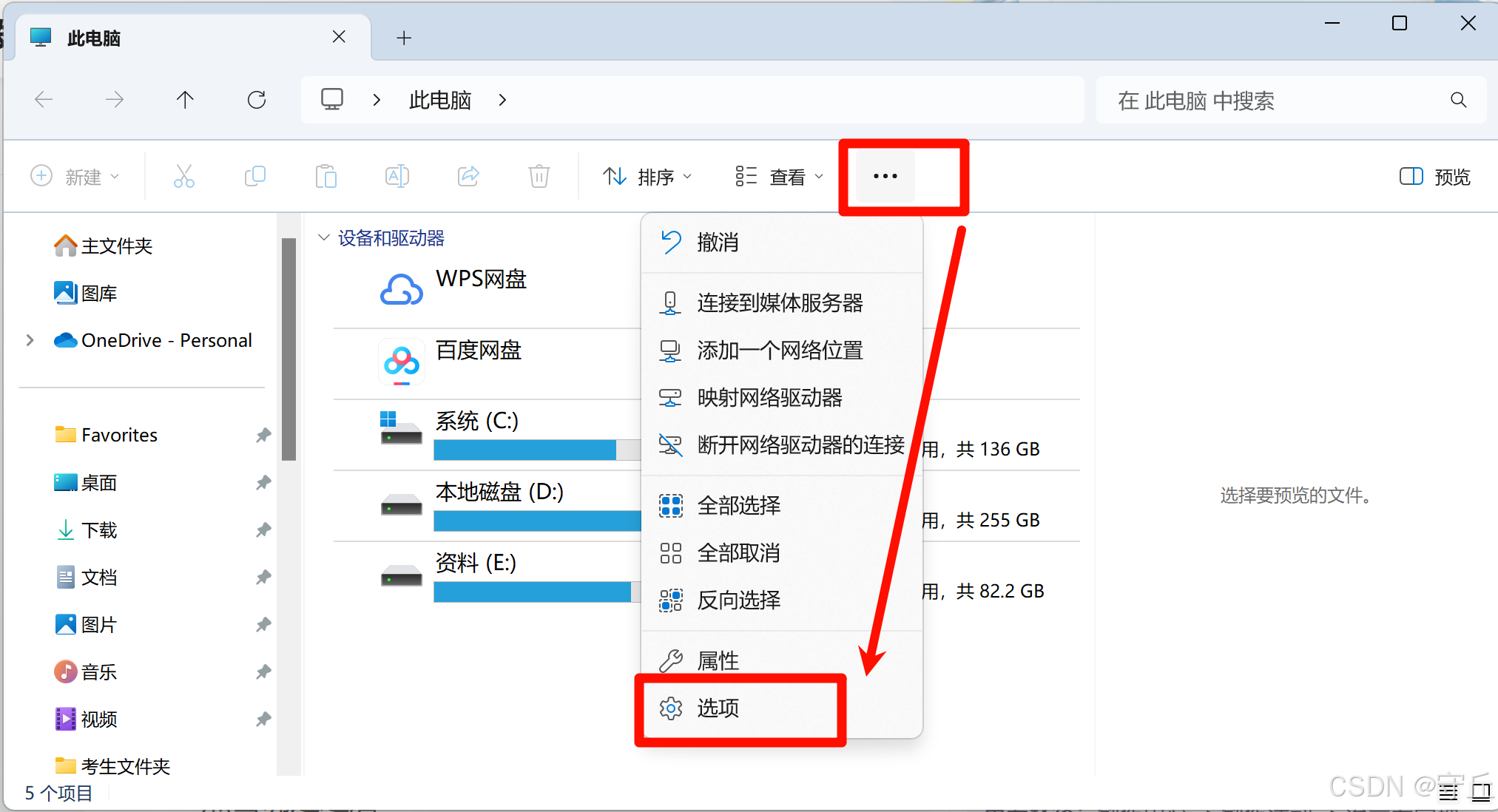Click the up-one-level navigation arrow

185,99
